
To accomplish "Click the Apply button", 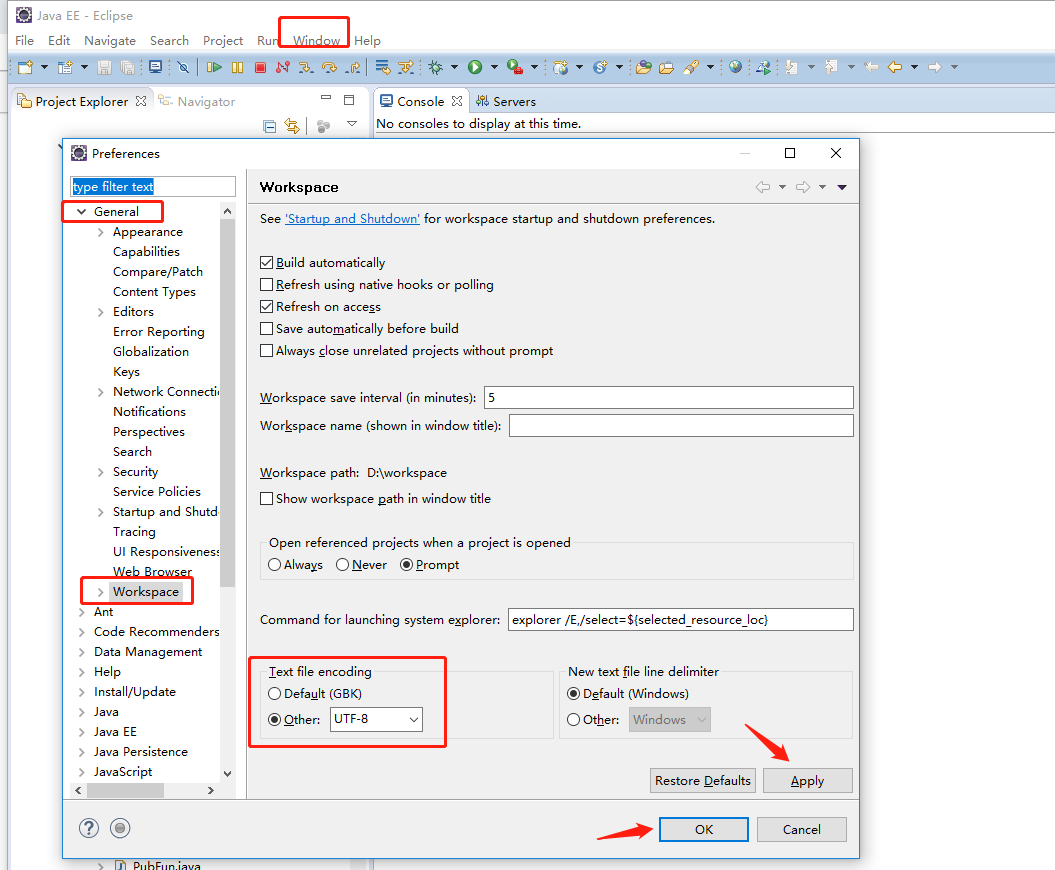I will click(x=807, y=781).
